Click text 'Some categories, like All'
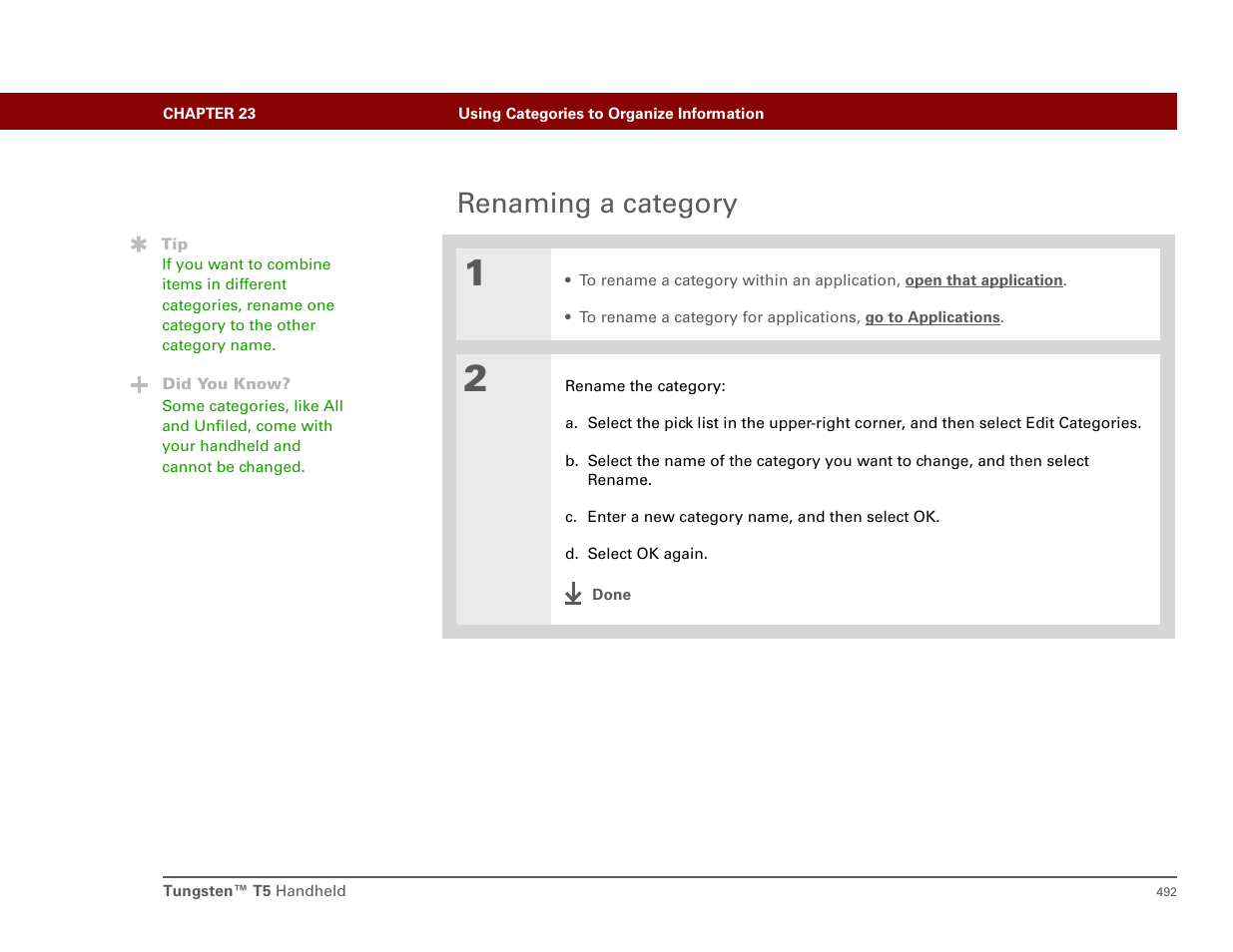The image size is (1233, 952). (x=253, y=406)
